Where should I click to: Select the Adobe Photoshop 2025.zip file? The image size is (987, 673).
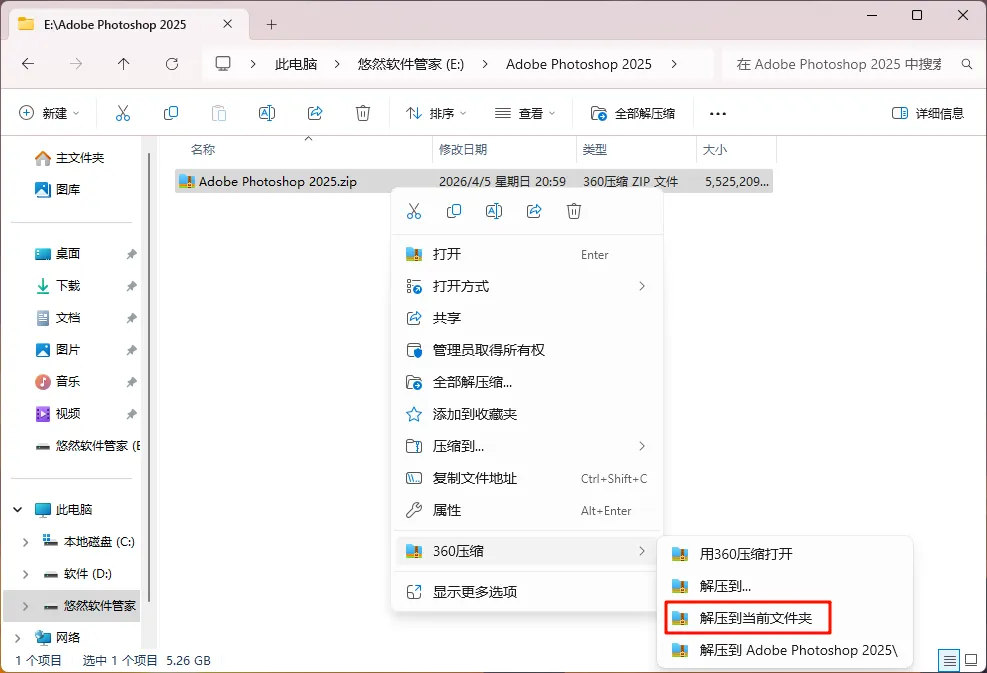point(473,181)
